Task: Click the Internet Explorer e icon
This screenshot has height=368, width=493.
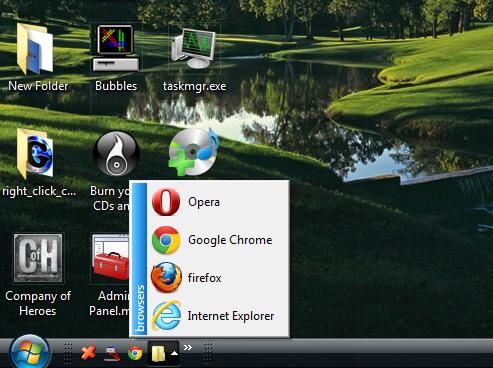Action: [x=166, y=315]
